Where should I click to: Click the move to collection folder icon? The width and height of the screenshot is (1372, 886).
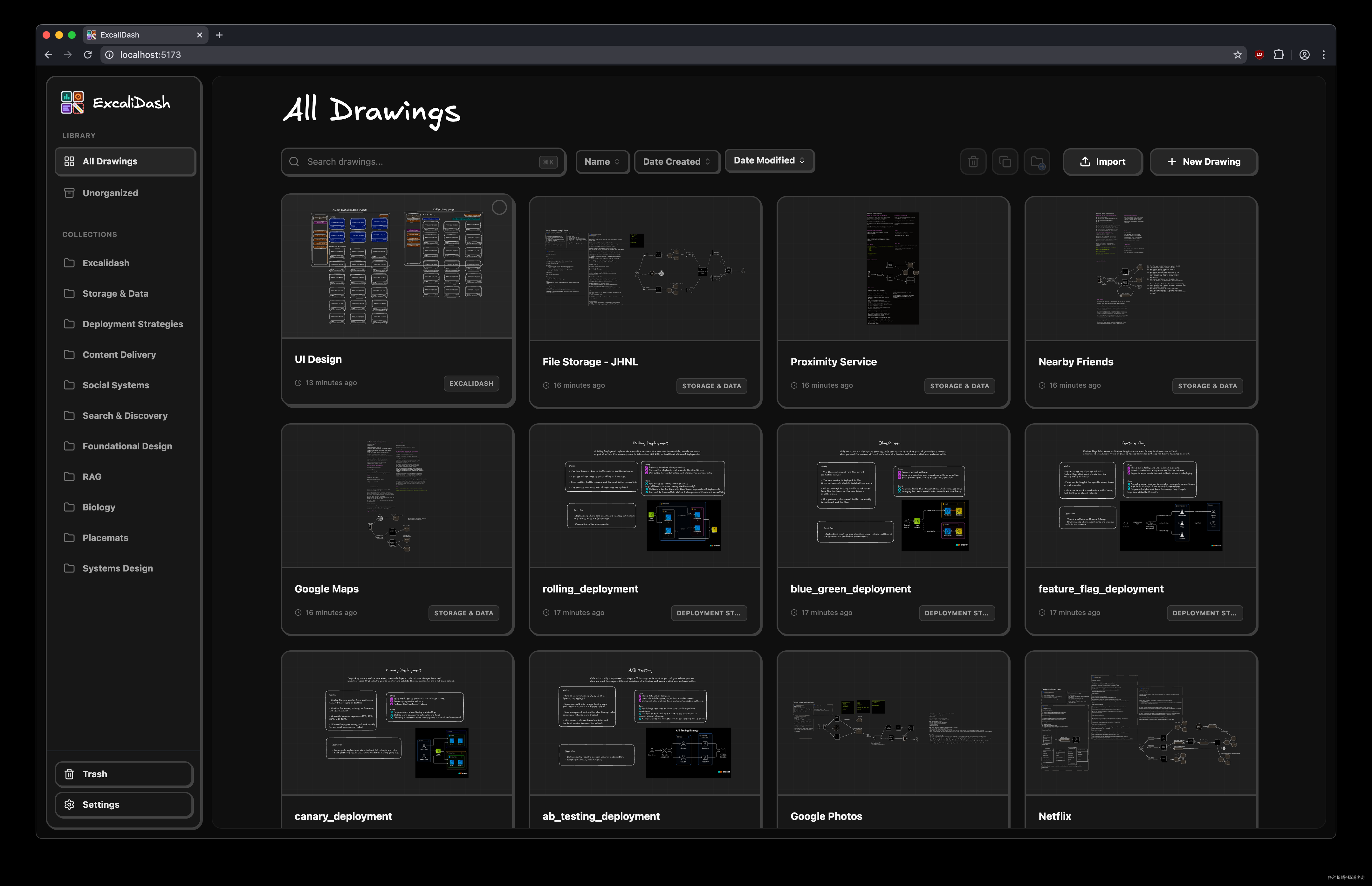tap(1037, 162)
